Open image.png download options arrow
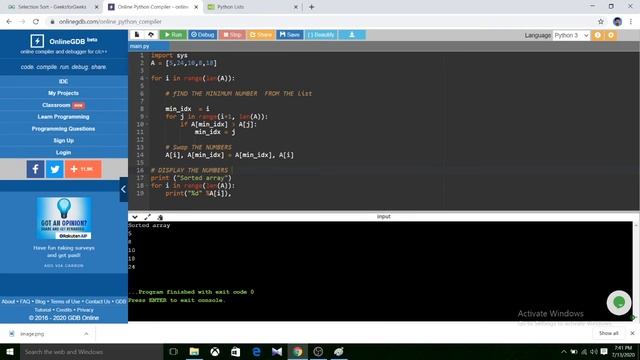The width and height of the screenshot is (640, 360). pyautogui.click(x=86, y=334)
